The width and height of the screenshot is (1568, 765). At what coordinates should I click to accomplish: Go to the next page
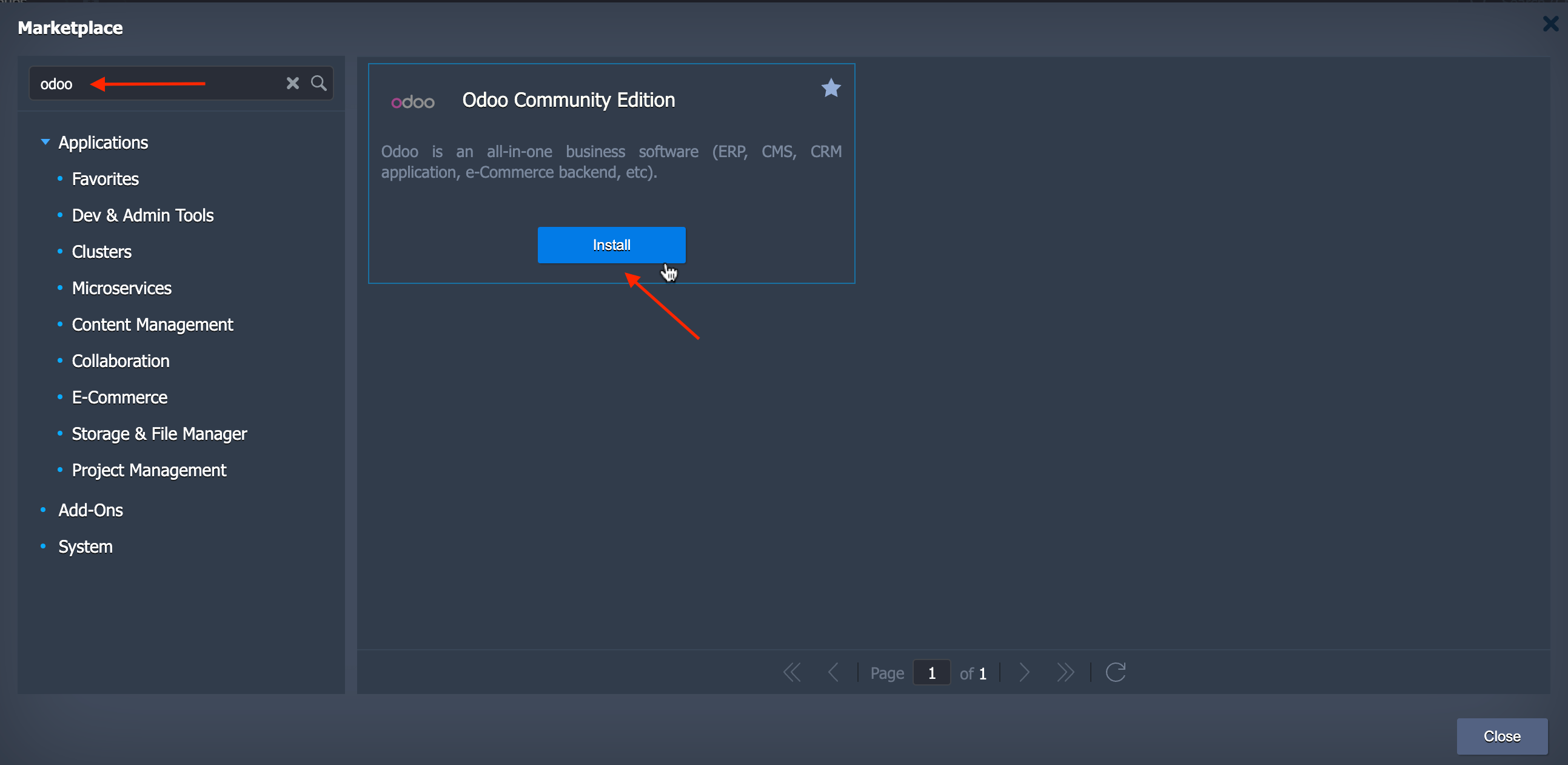[x=1024, y=673]
